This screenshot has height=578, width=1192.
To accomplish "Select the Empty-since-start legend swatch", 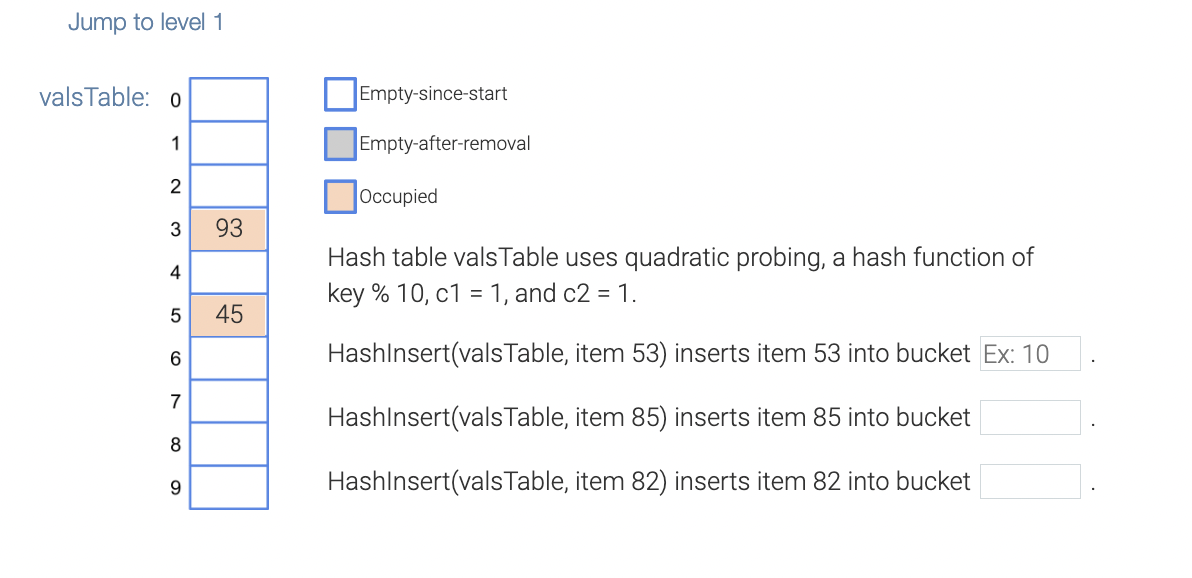I will pos(340,93).
